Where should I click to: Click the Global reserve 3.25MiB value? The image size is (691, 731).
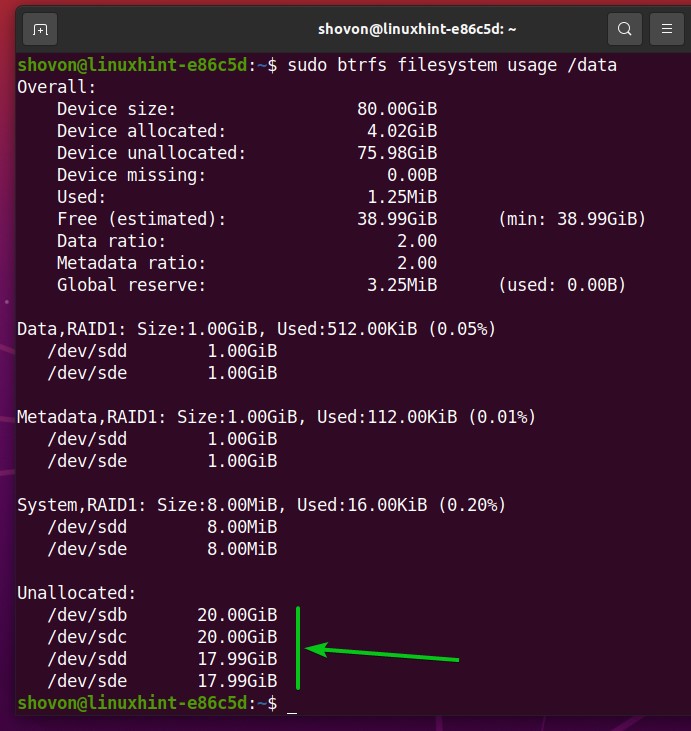(396, 285)
